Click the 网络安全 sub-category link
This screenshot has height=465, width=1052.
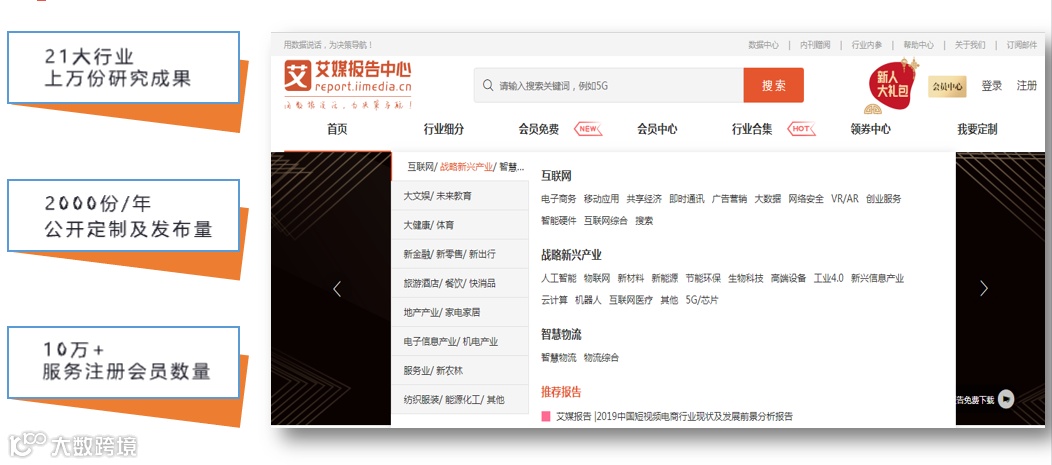tap(806, 199)
